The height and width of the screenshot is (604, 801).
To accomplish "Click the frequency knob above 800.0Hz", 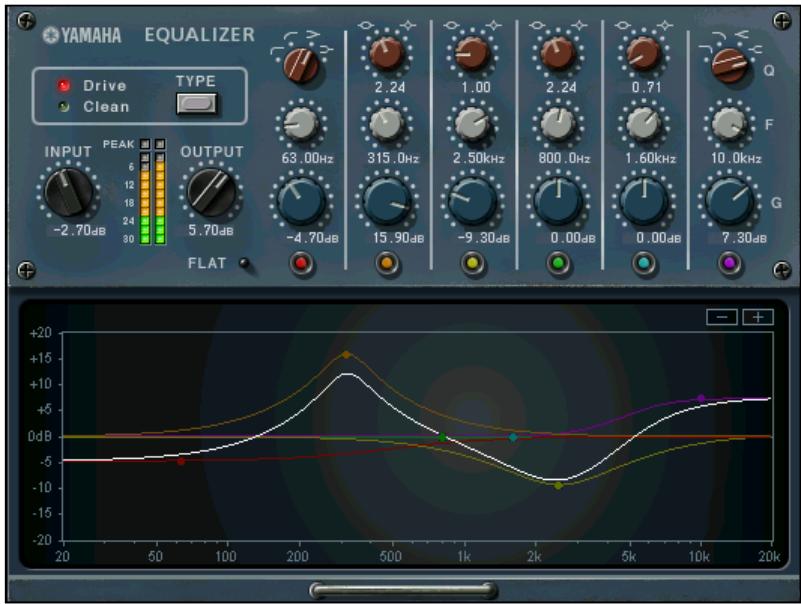I will [x=558, y=124].
